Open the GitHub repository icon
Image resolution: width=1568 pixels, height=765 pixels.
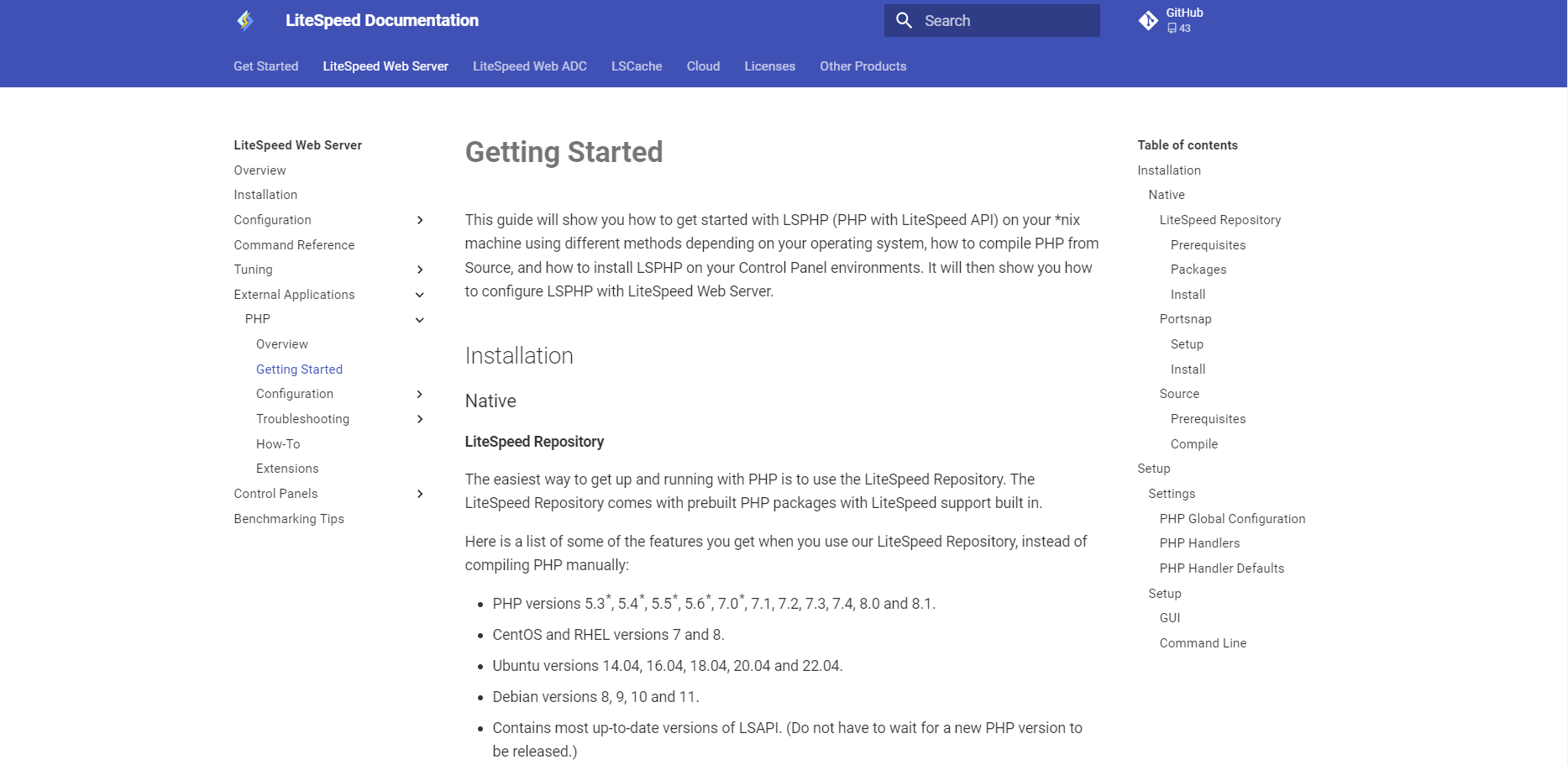click(1148, 20)
